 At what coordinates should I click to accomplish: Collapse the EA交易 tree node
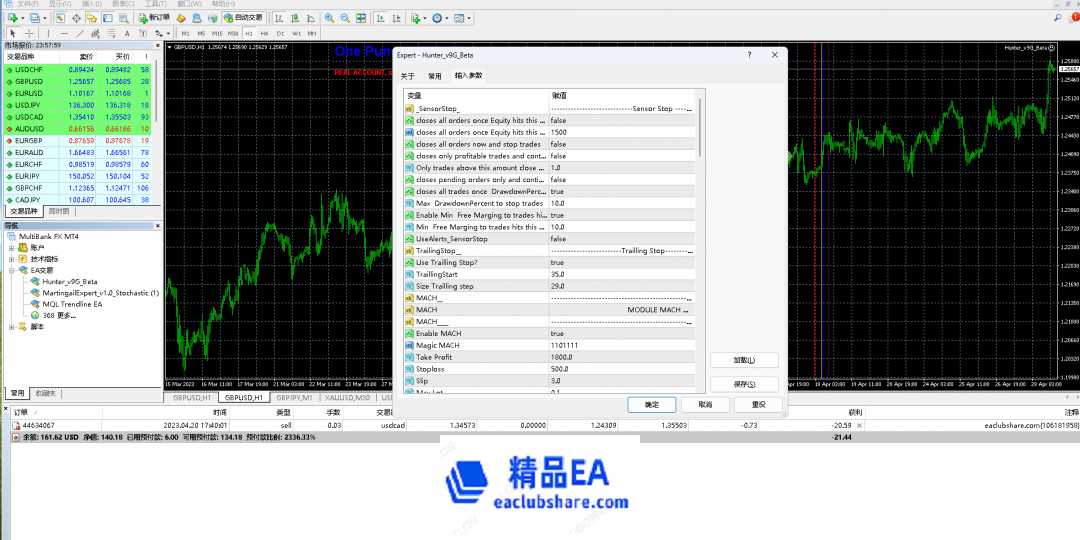[x=12, y=270]
